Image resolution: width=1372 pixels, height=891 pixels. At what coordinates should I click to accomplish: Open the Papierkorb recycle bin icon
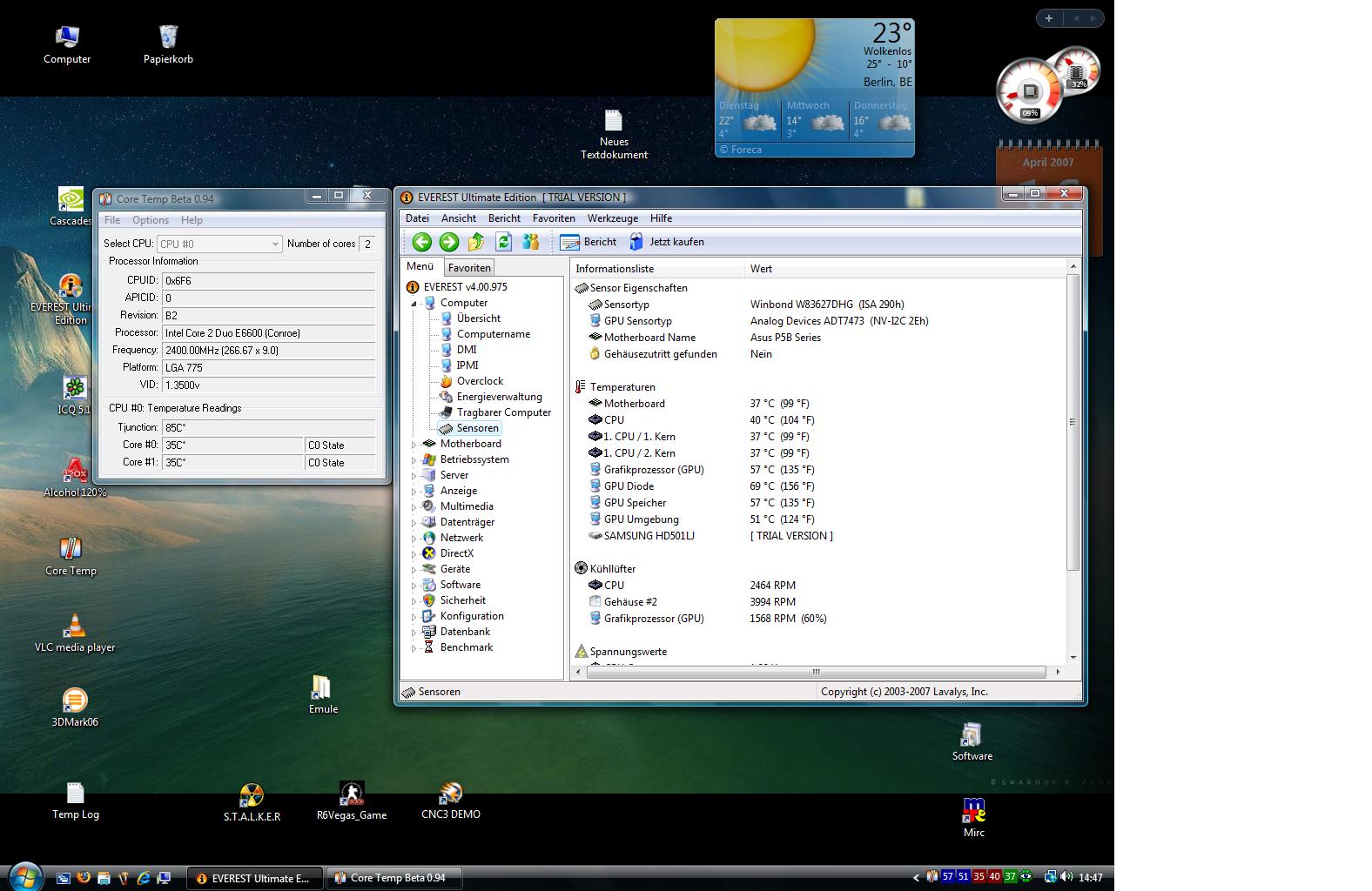point(168,37)
